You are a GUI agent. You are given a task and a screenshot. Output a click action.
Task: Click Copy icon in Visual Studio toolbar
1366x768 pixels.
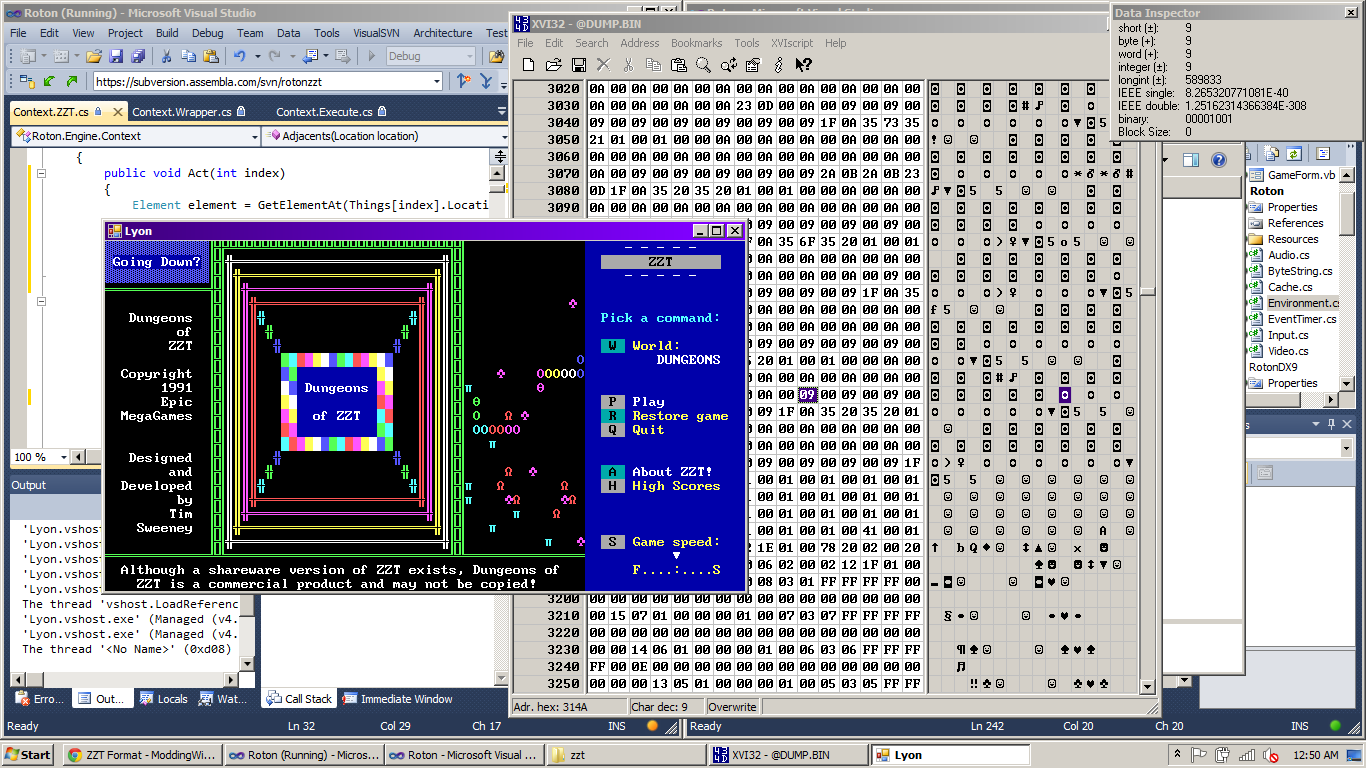[x=188, y=56]
